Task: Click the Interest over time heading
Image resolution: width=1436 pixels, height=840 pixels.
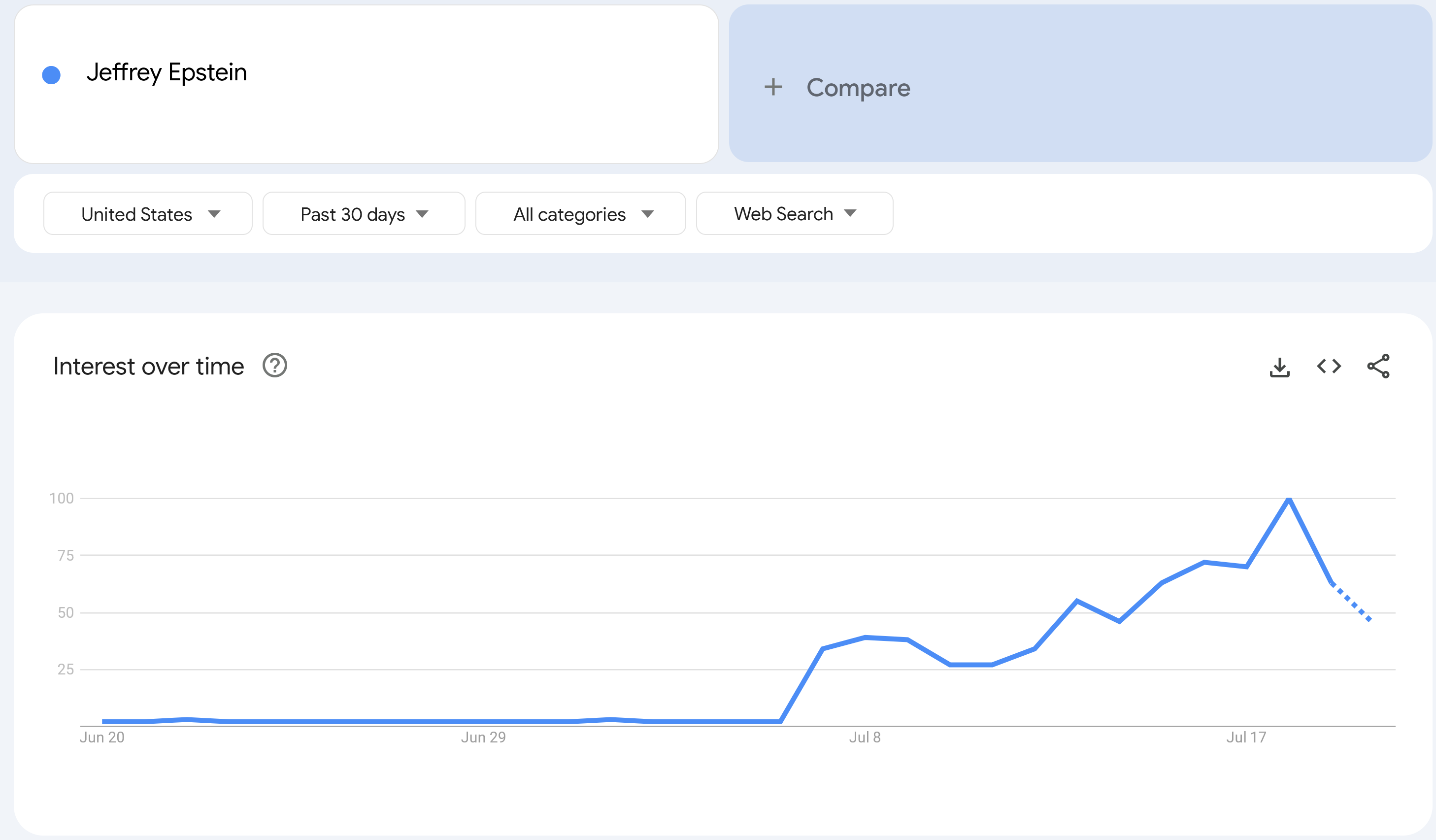Action: click(149, 366)
